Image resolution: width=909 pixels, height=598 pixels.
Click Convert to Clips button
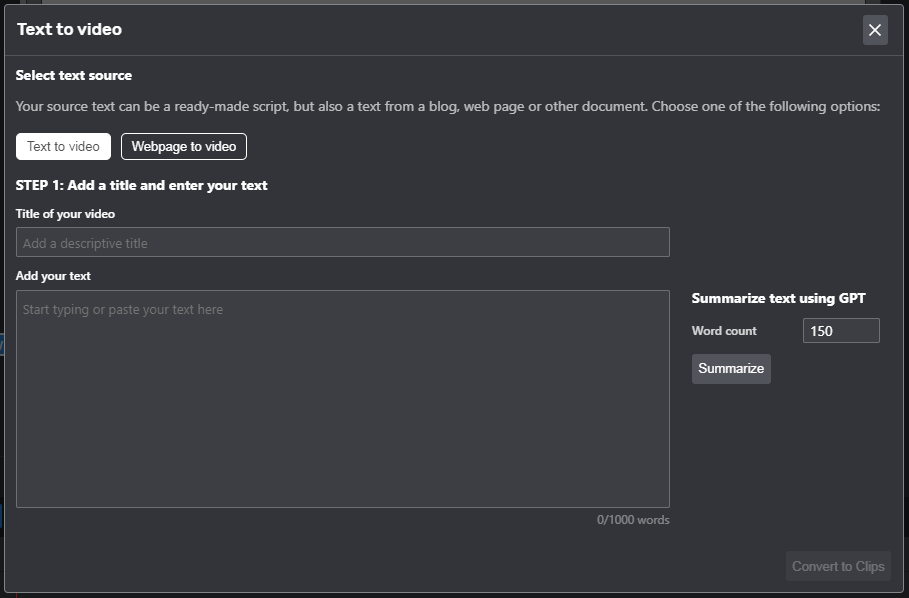pos(838,566)
